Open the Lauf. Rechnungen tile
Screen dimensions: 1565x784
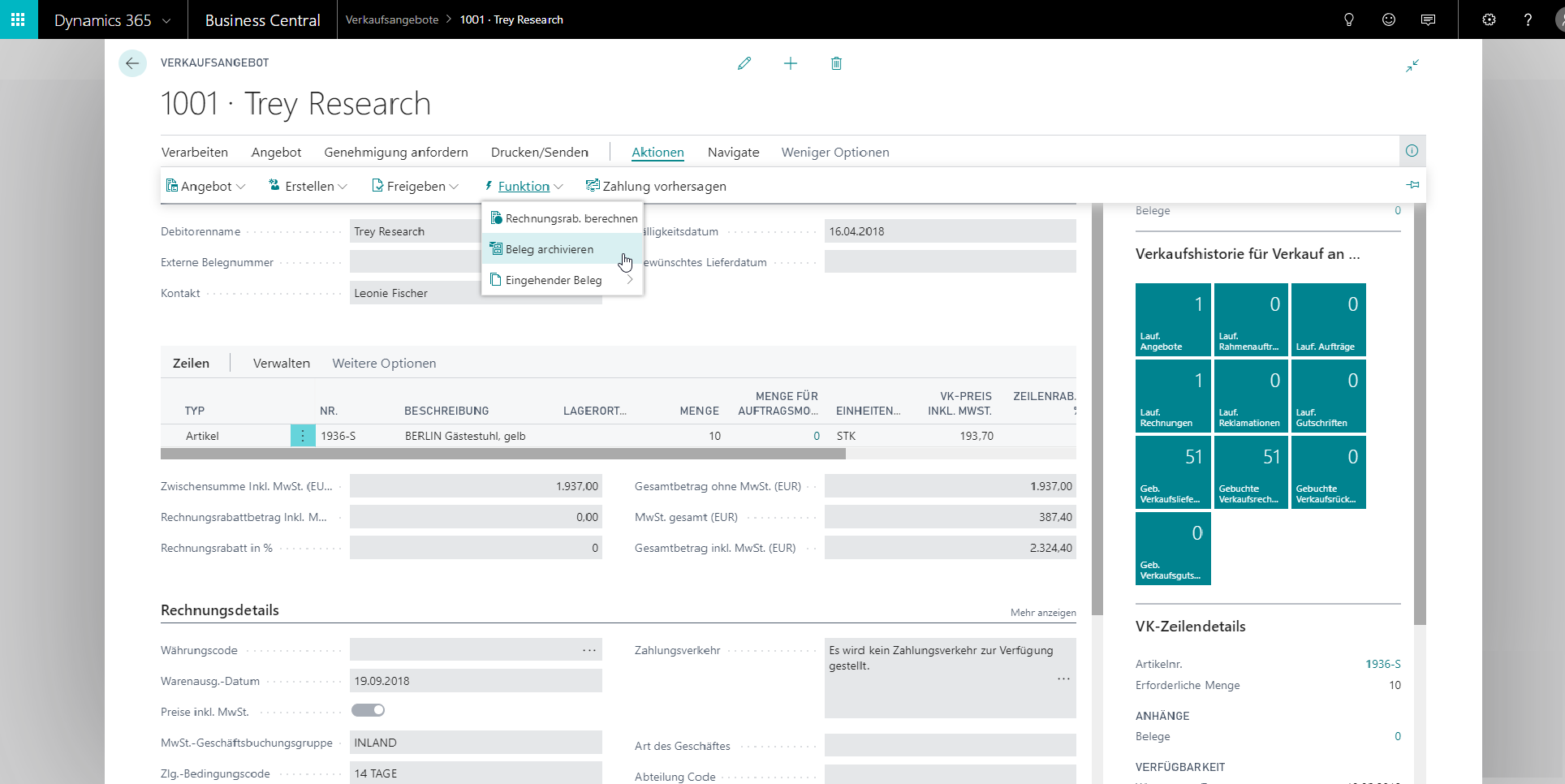click(1173, 396)
